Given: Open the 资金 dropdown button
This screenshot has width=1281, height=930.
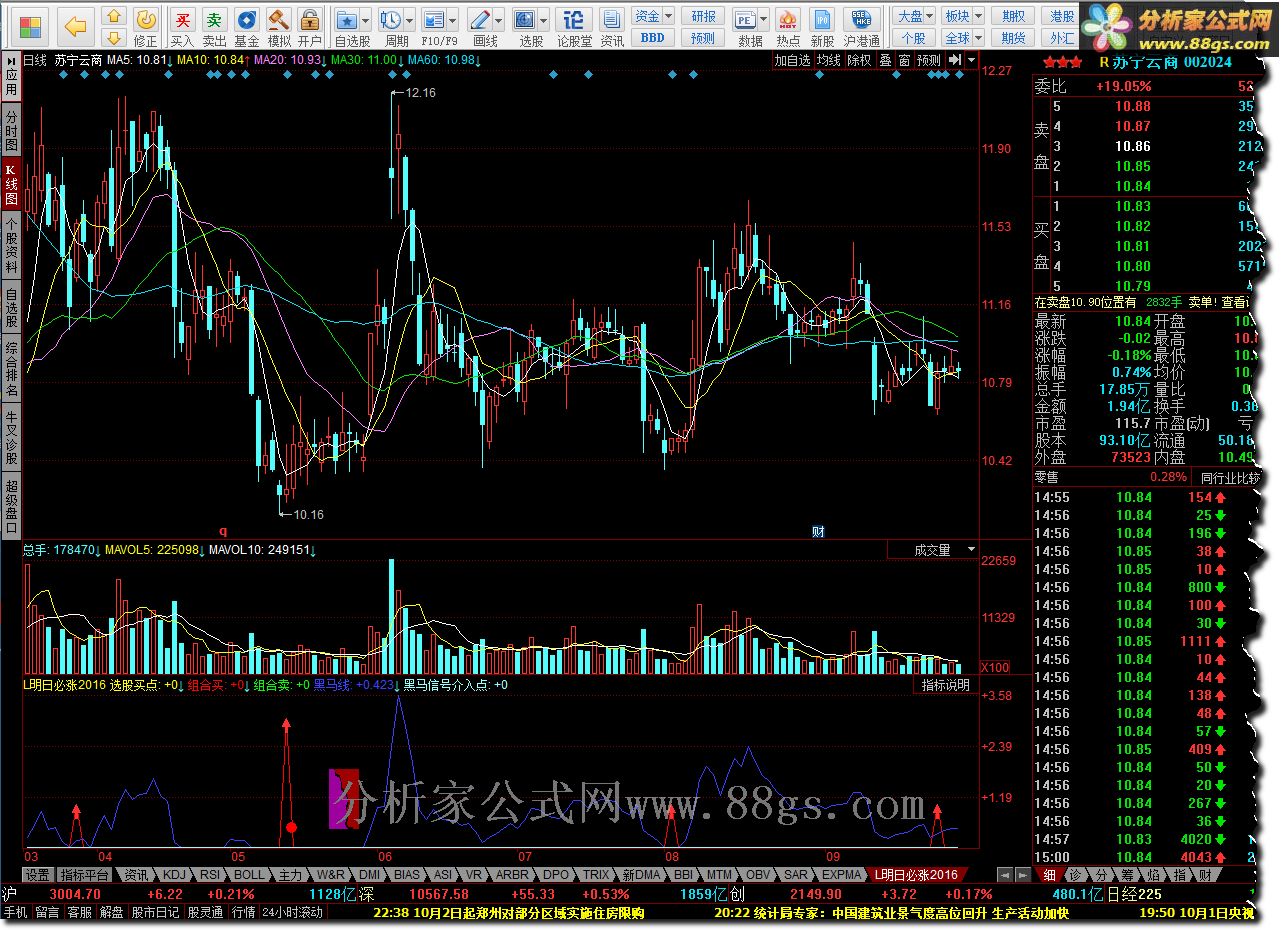Looking at the screenshot, I should (x=652, y=16).
